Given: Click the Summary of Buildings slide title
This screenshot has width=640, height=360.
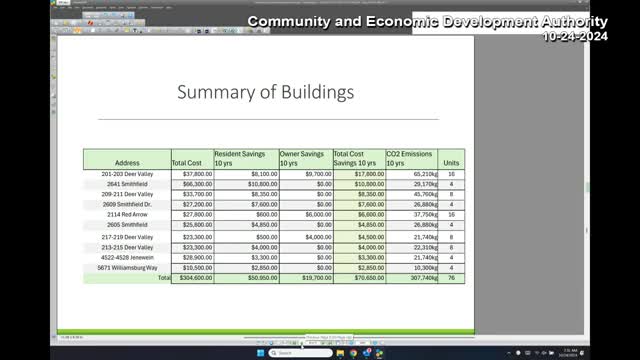Looking at the screenshot, I should click(266, 92).
